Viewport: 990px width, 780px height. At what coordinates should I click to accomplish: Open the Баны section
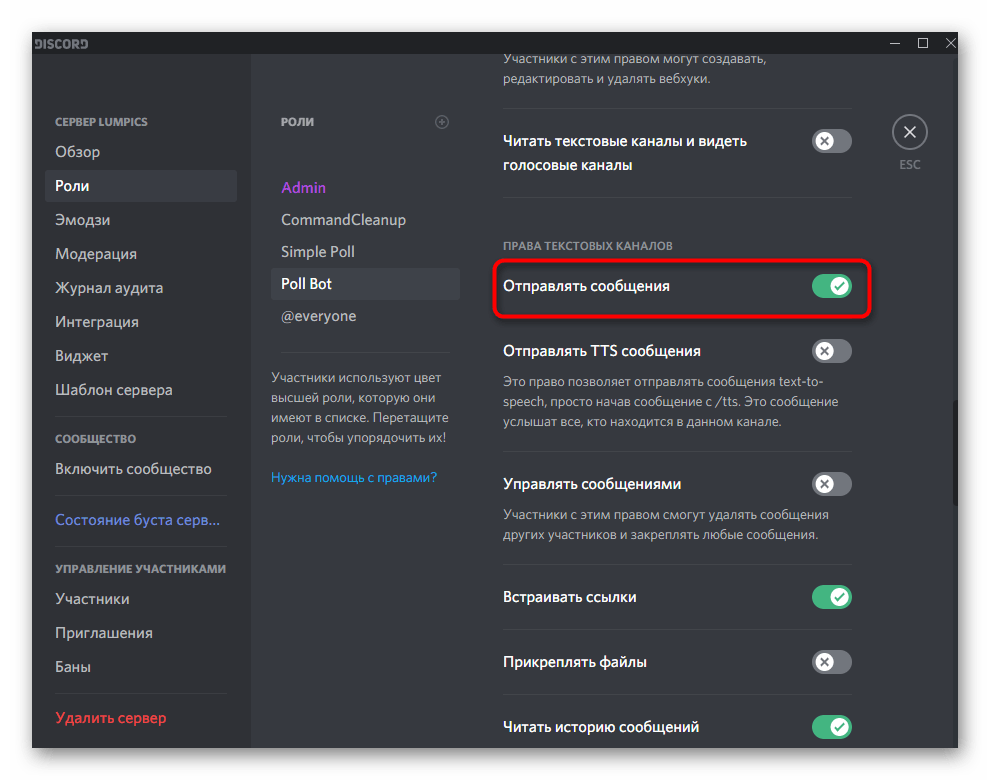[x=141, y=667]
